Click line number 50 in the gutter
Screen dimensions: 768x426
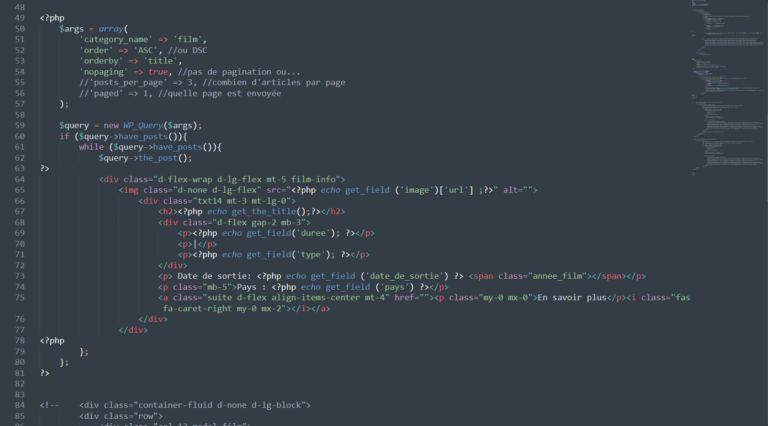click(20, 28)
